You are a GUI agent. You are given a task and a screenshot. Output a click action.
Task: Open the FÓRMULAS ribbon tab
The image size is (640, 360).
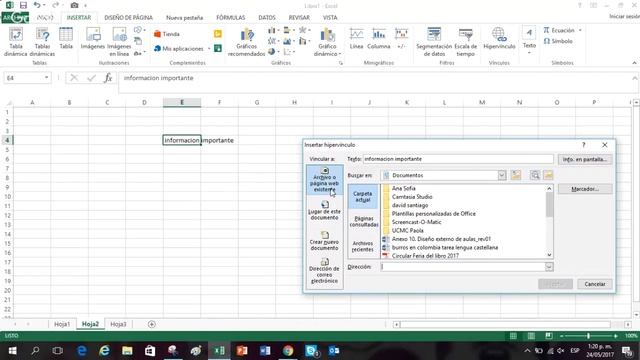[x=231, y=18]
